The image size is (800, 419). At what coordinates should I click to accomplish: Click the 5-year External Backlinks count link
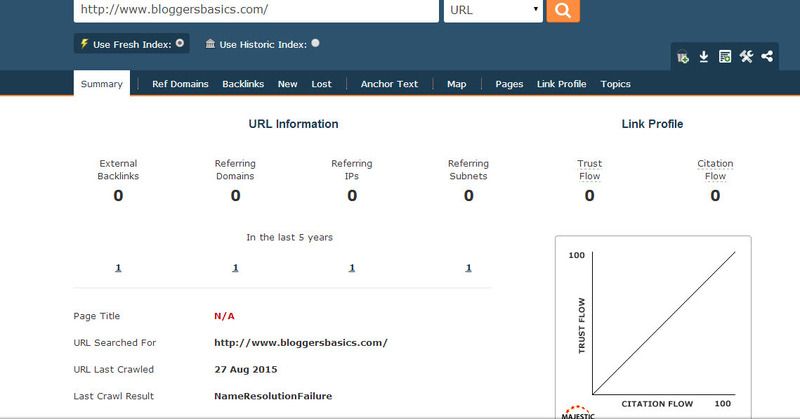[118, 267]
